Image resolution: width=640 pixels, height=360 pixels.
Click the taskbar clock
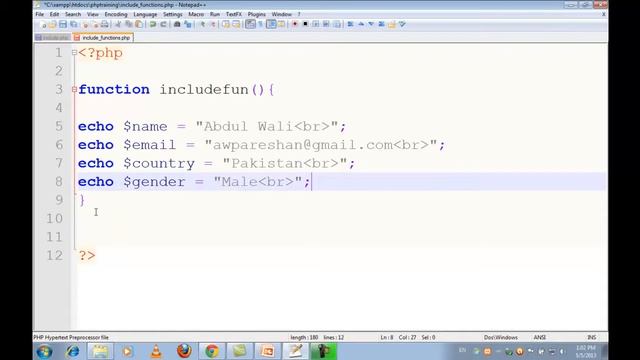click(586, 352)
